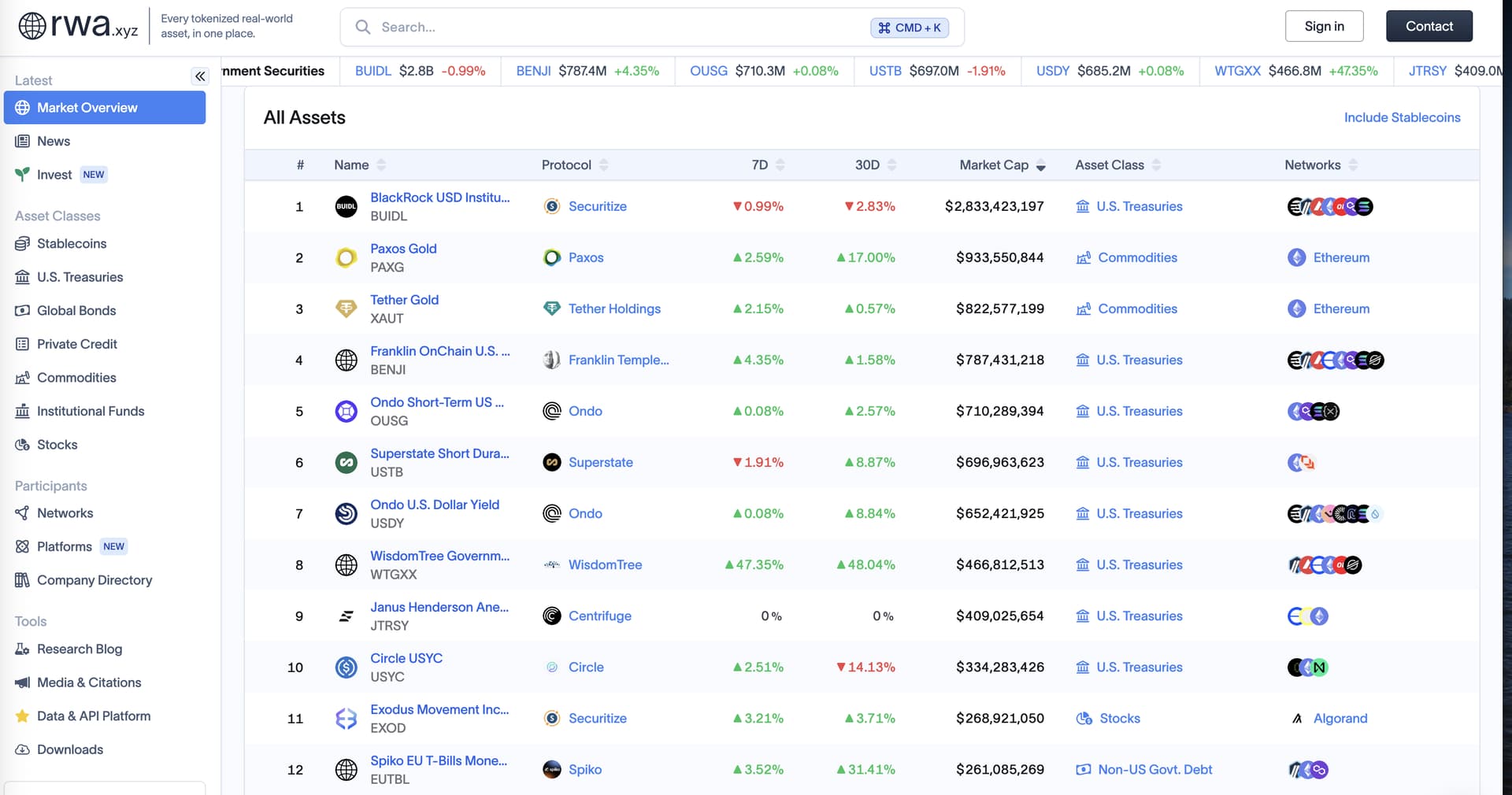This screenshot has width=1512, height=795.
Task: Click the NEW badge next to Platforms
Action: point(113,546)
